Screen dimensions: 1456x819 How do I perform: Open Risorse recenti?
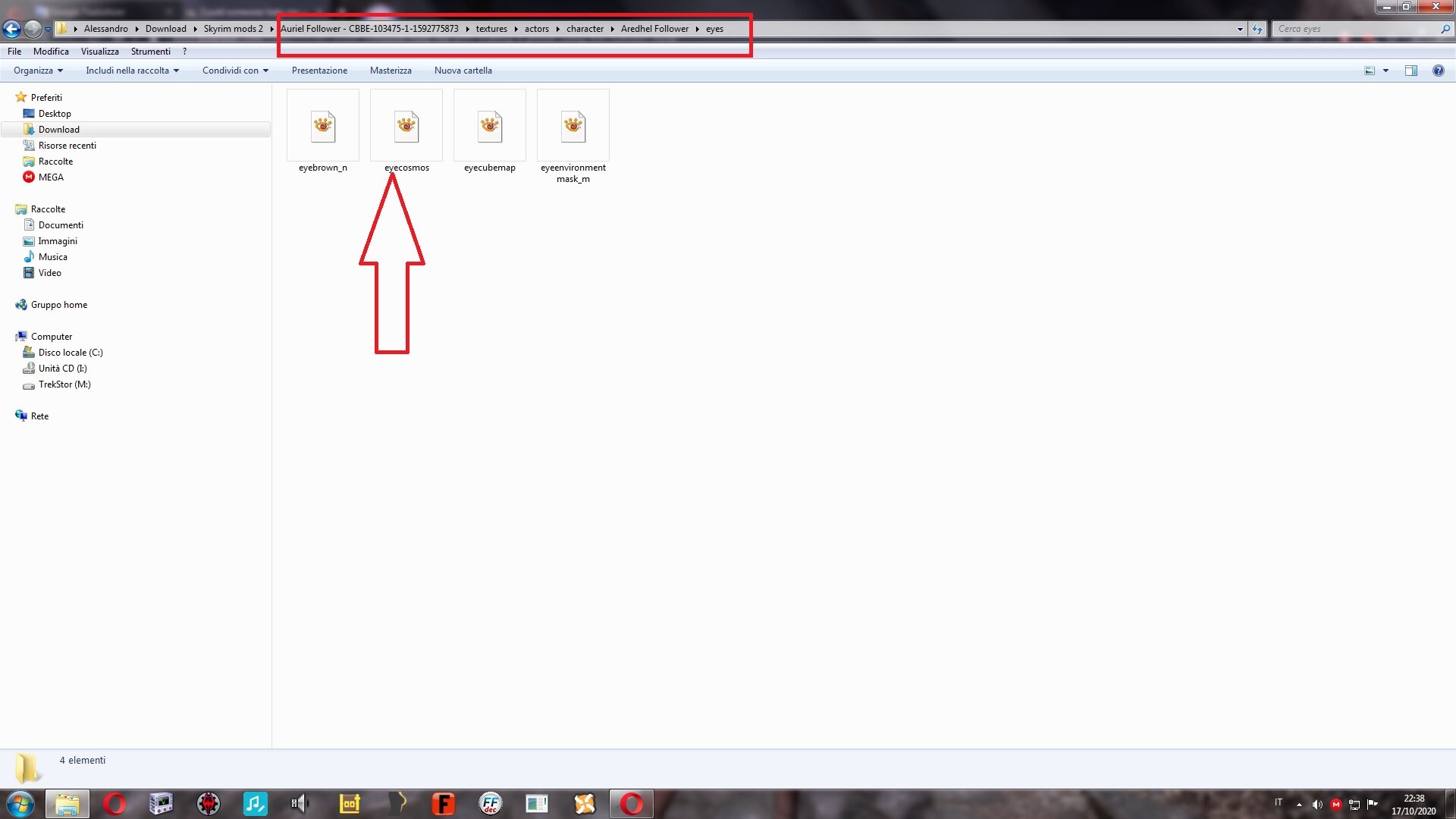(x=67, y=146)
